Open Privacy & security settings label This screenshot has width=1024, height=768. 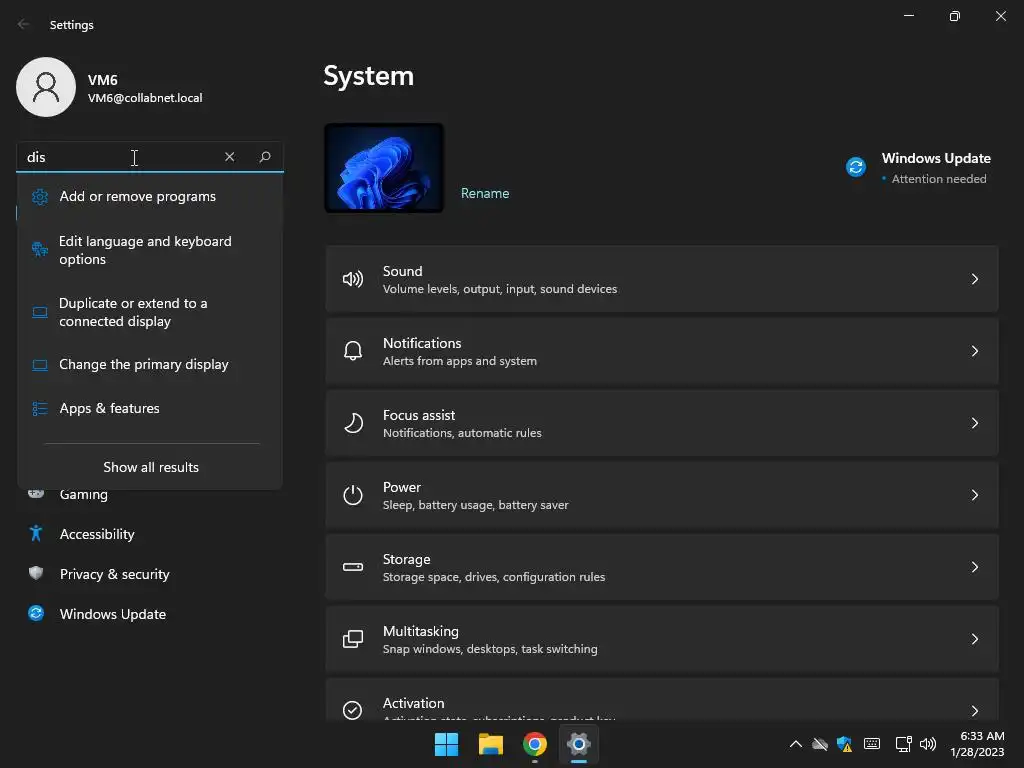coord(114,574)
